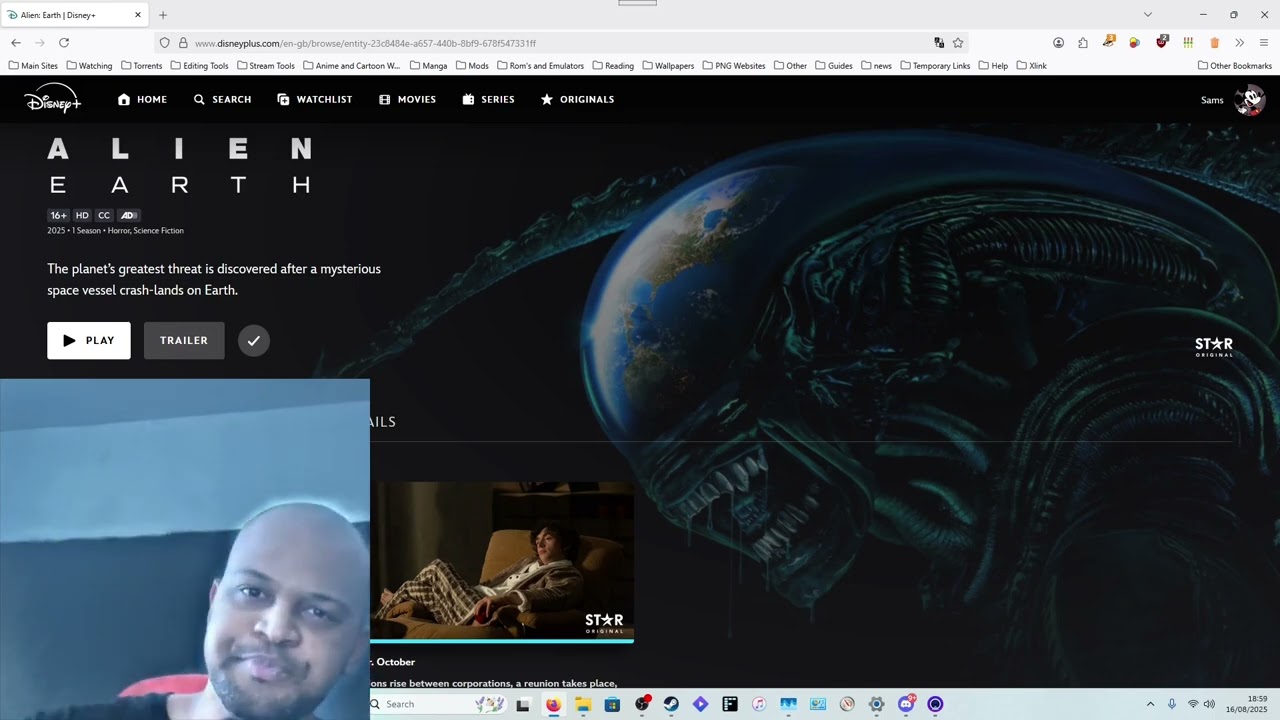Watch the TRAILER
1280x720 pixels.
184,340
